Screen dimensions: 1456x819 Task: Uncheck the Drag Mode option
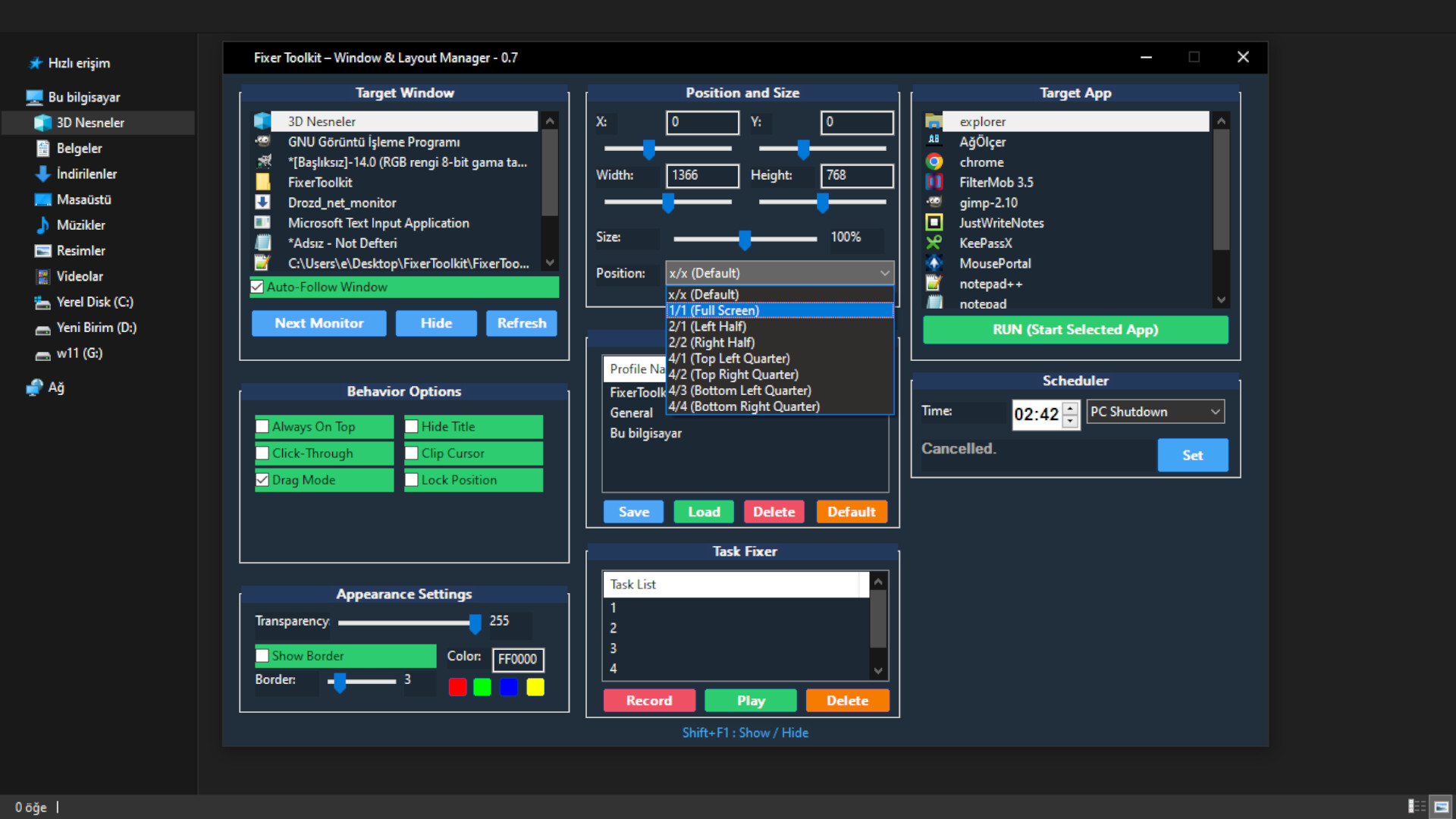point(262,479)
